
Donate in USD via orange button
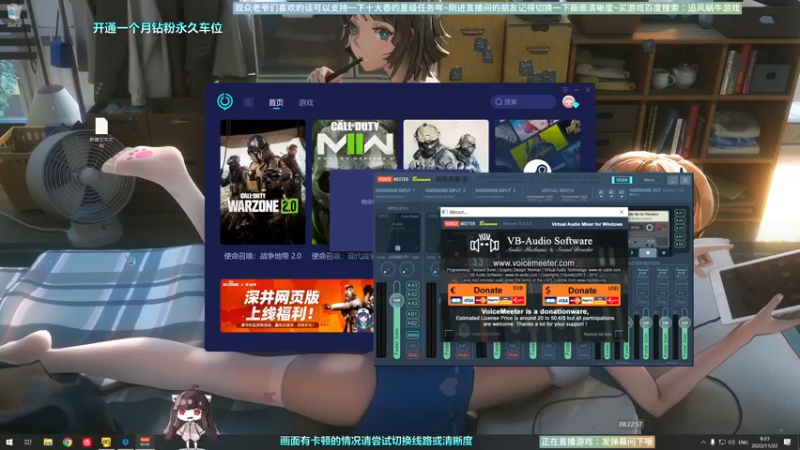coord(582,295)
